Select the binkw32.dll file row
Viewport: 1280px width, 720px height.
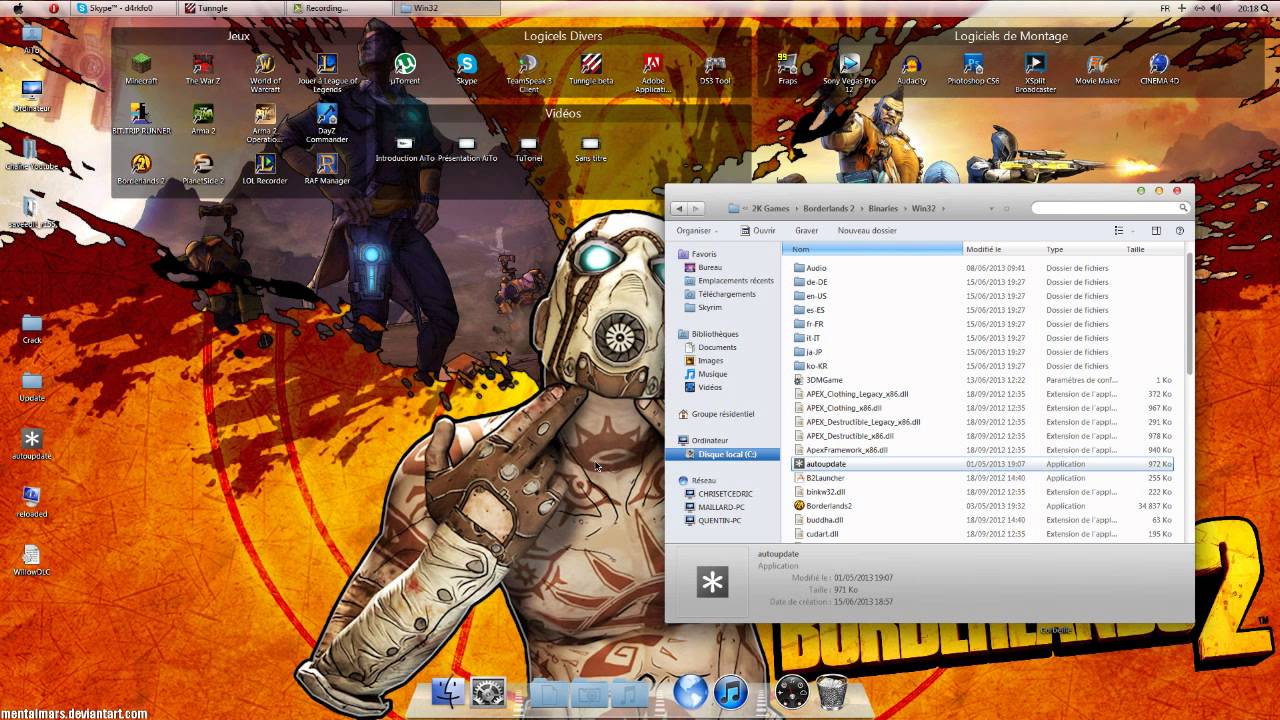(x=981, y=492)
